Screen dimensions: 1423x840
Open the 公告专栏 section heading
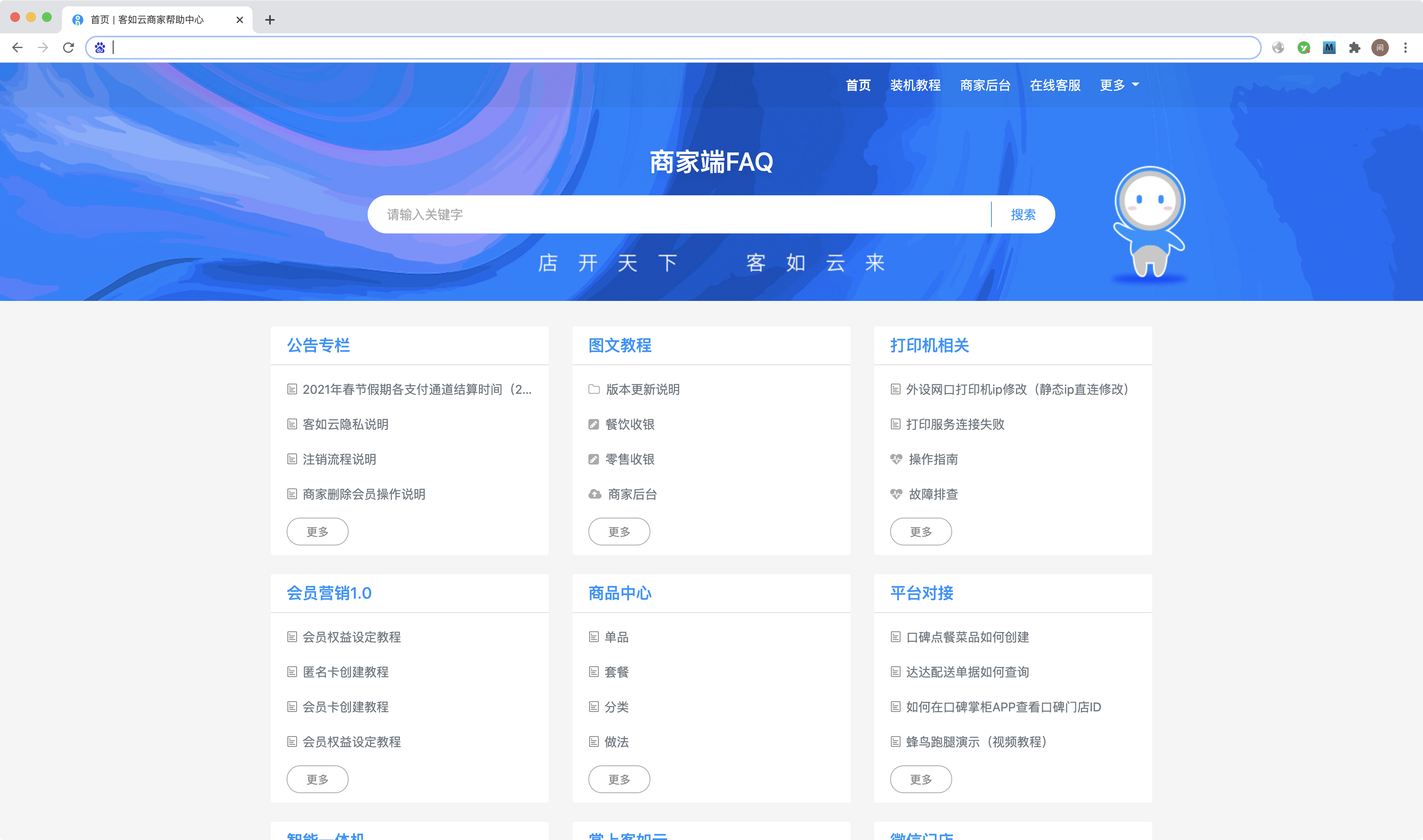click(318, 345)
